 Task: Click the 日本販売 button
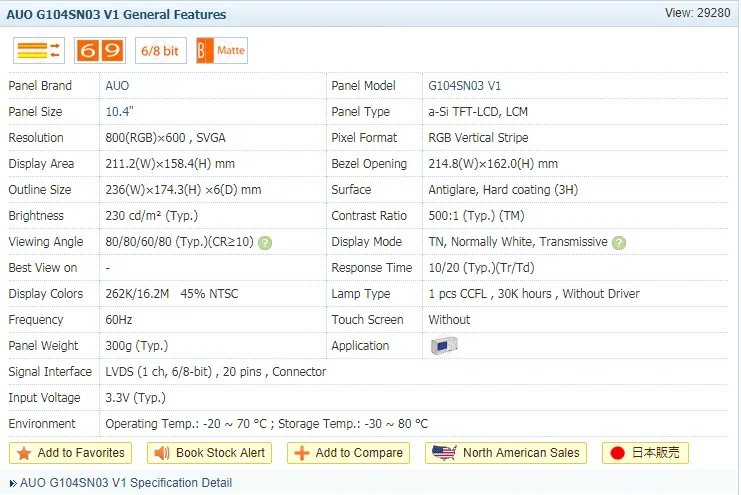[x=645, y=453]
